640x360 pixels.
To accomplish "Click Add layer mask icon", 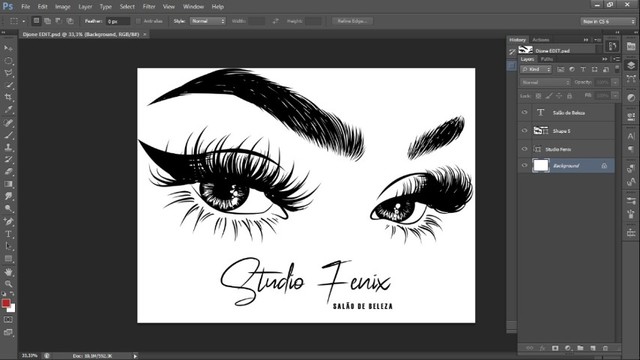I will [555, 348].
